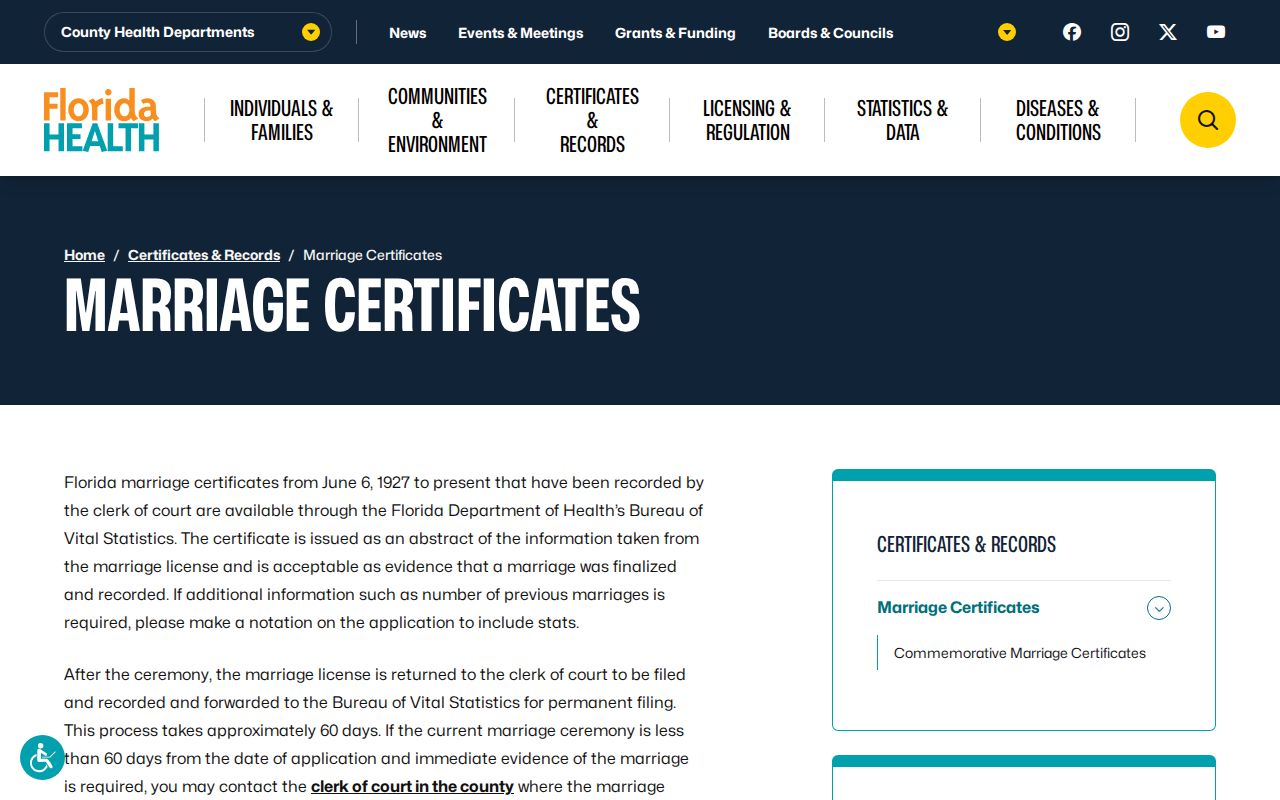Image resolution: width=1280 pixels, height=800 pixels.
Task: Open the Individuals & Families menu
Action: pyautogui.click(x=281, y=120)
